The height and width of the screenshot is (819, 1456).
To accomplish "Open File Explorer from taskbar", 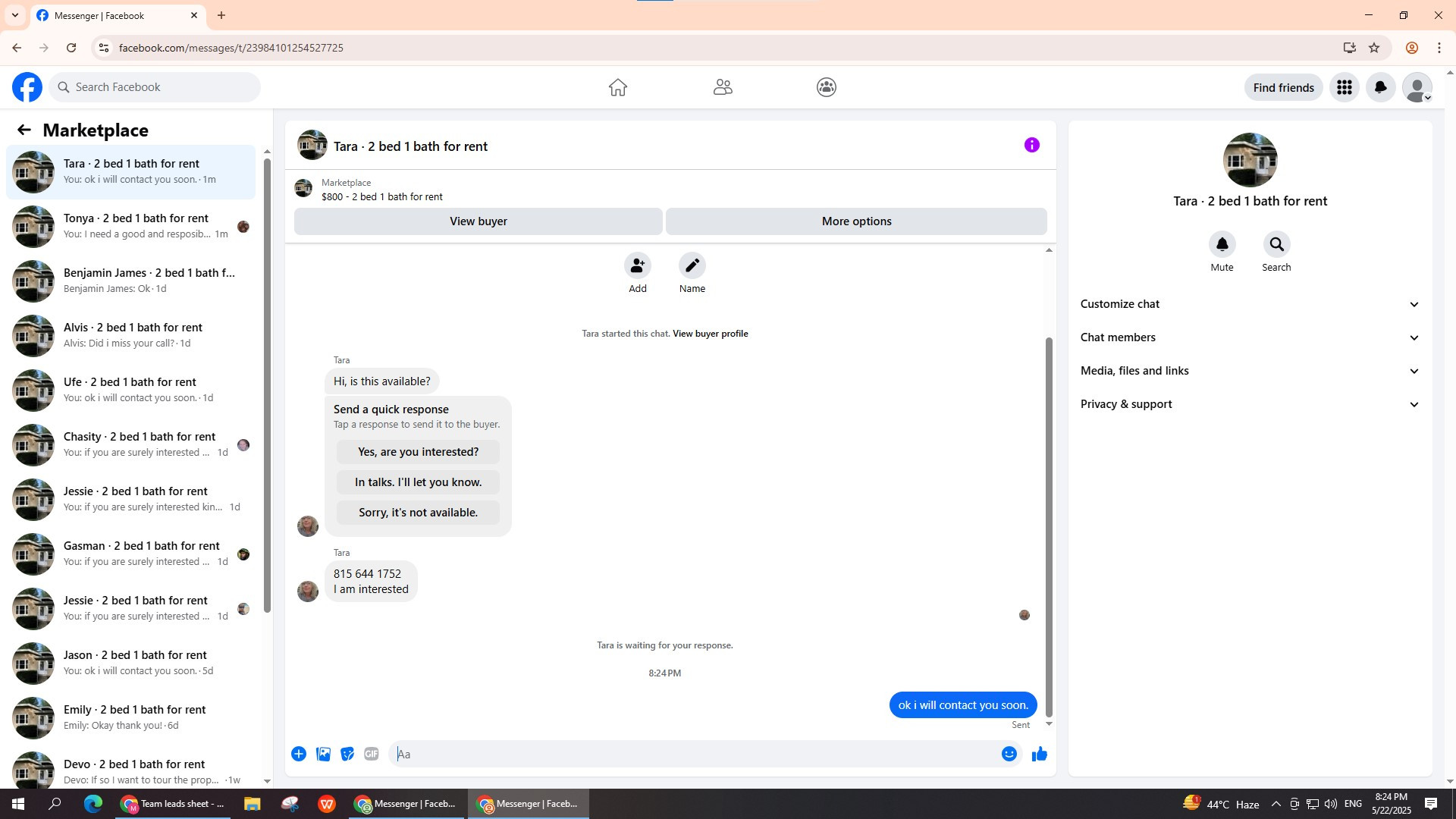I will 252,804.
